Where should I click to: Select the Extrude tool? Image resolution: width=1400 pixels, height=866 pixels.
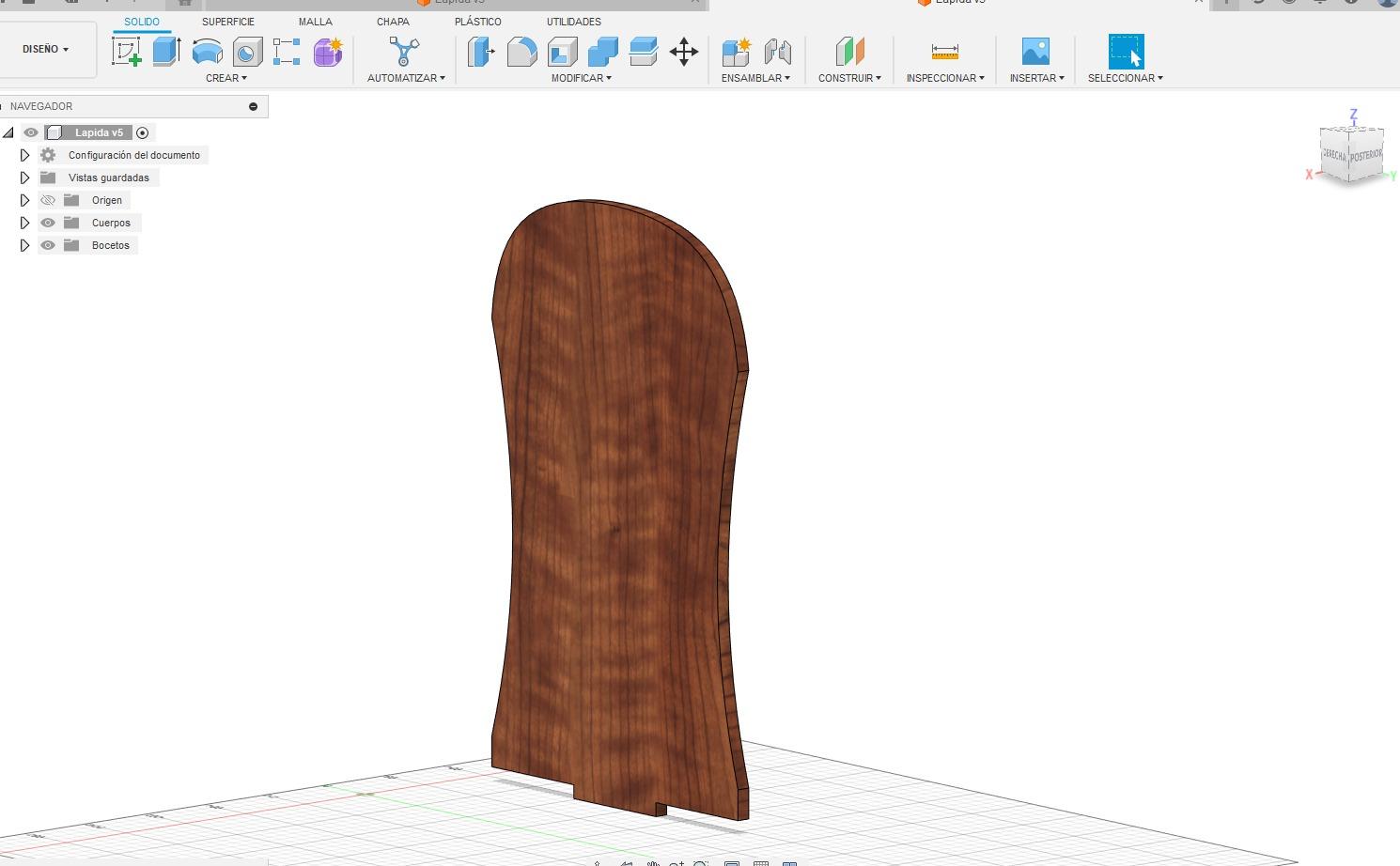[x=166, y=51]
